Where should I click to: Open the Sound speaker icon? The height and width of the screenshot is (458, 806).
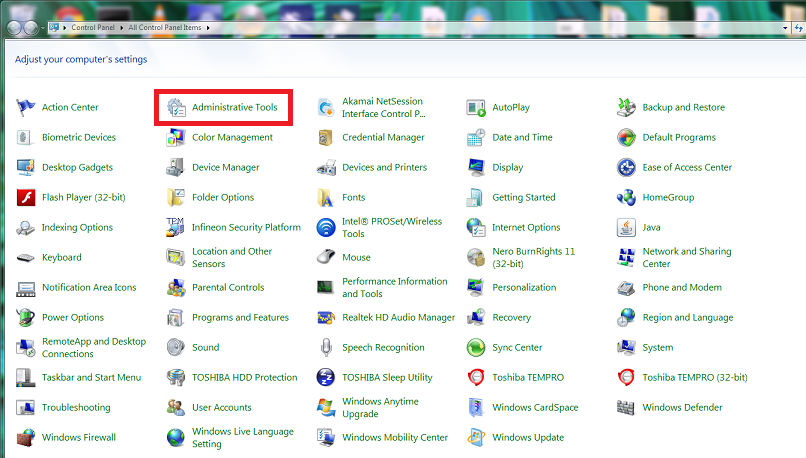click(176, 347)
